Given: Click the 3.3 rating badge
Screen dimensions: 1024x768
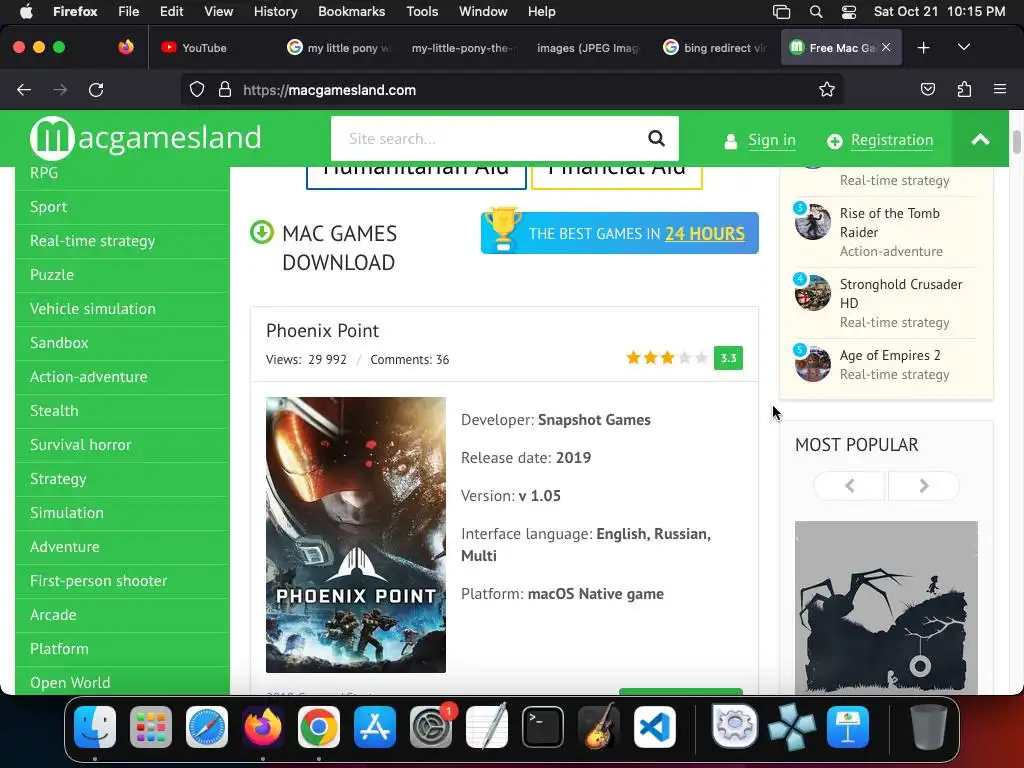Looking at the screenshot, I should [x=728, y=358].
